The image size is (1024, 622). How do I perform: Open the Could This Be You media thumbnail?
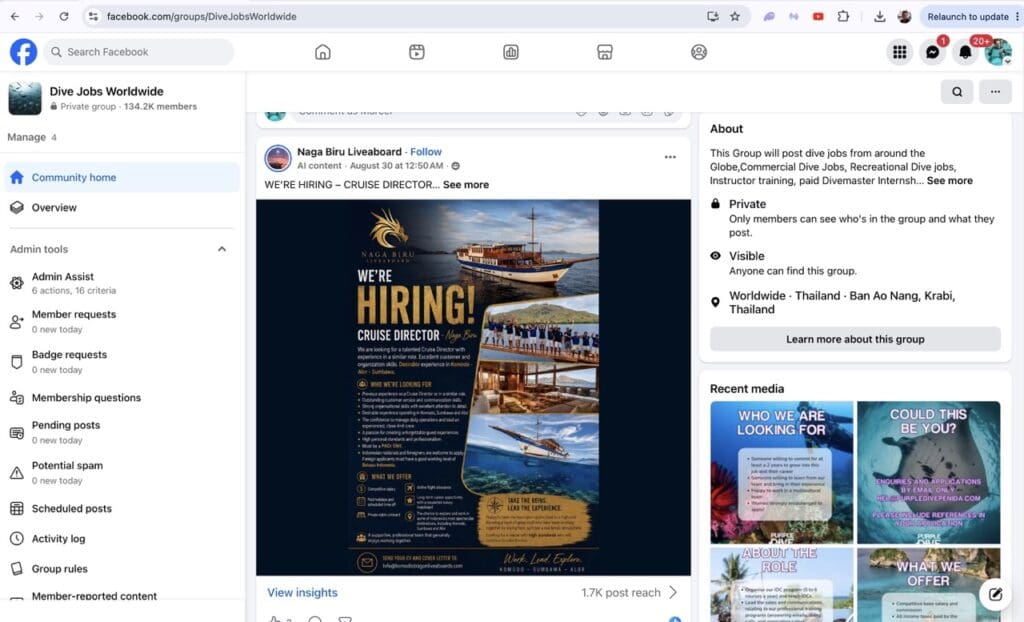[x=928, y=472]
